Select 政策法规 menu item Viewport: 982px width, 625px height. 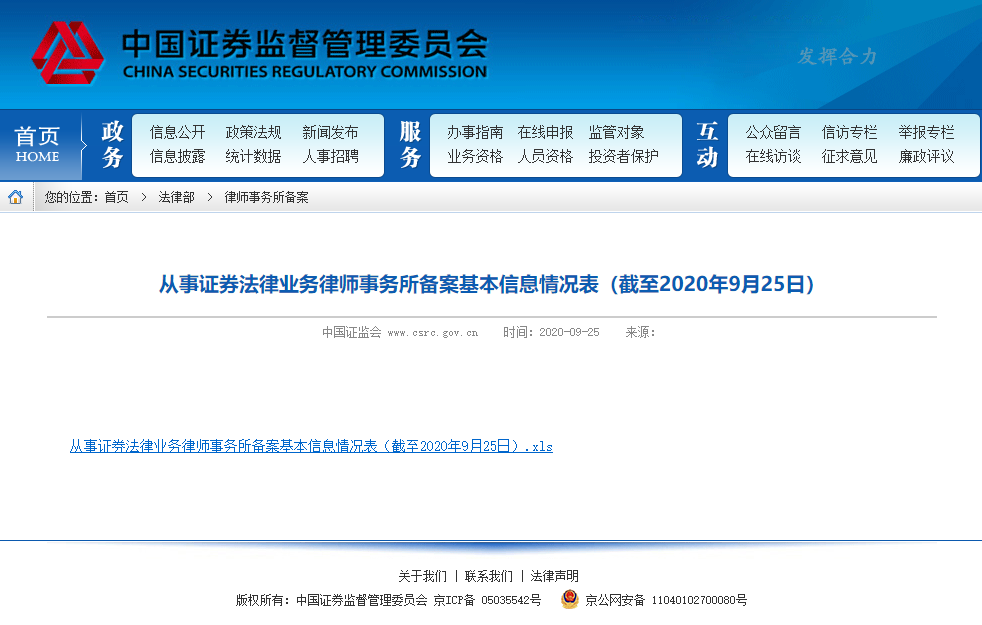pos(253,132)
